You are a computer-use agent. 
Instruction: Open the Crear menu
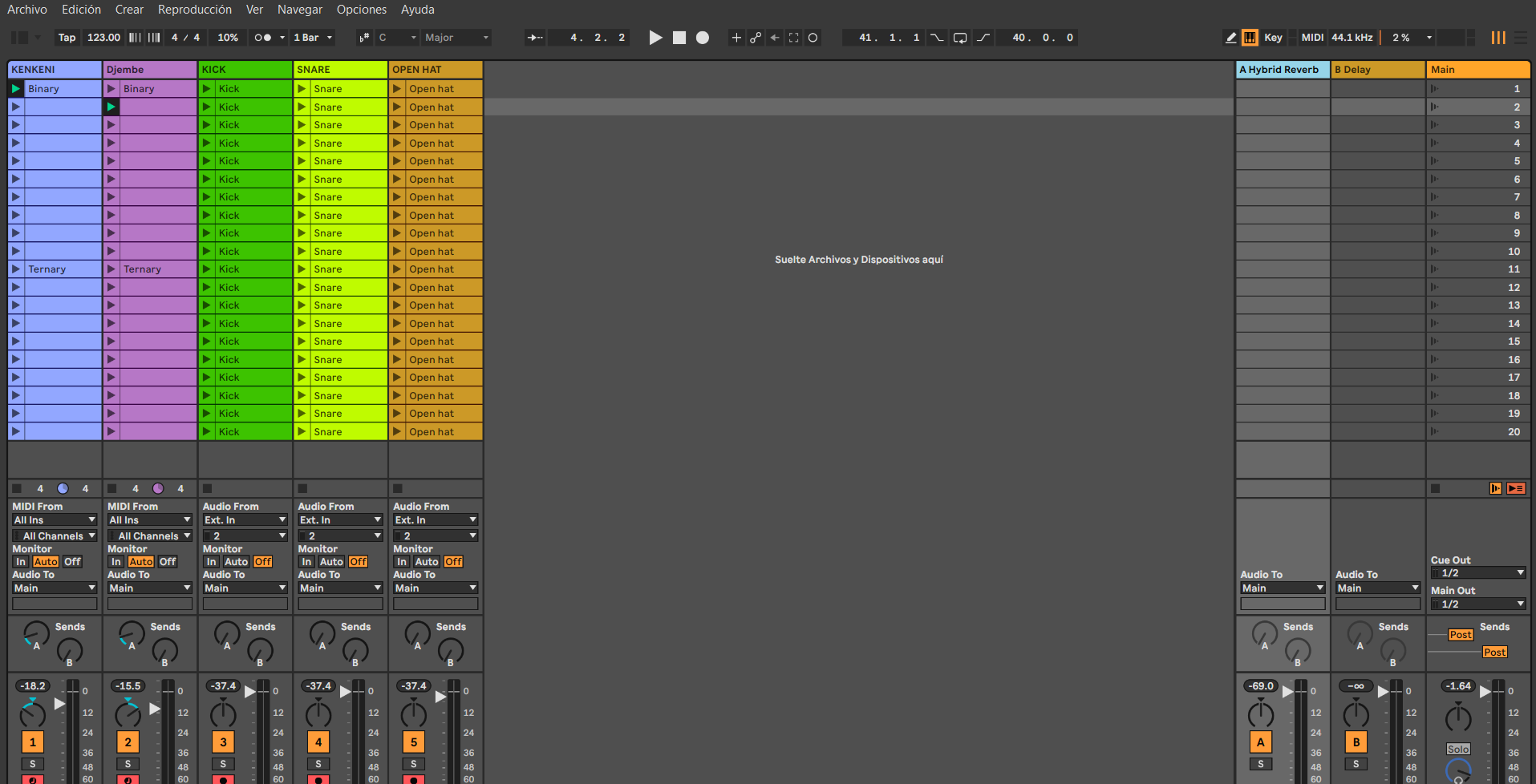tap(129, 10)
